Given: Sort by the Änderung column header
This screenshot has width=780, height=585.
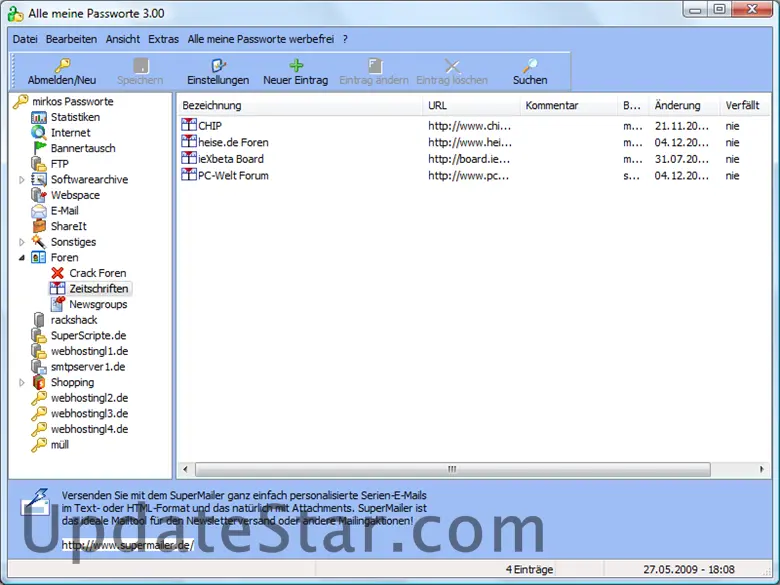Looking at the screenshot, I should (x=683, y=105).
